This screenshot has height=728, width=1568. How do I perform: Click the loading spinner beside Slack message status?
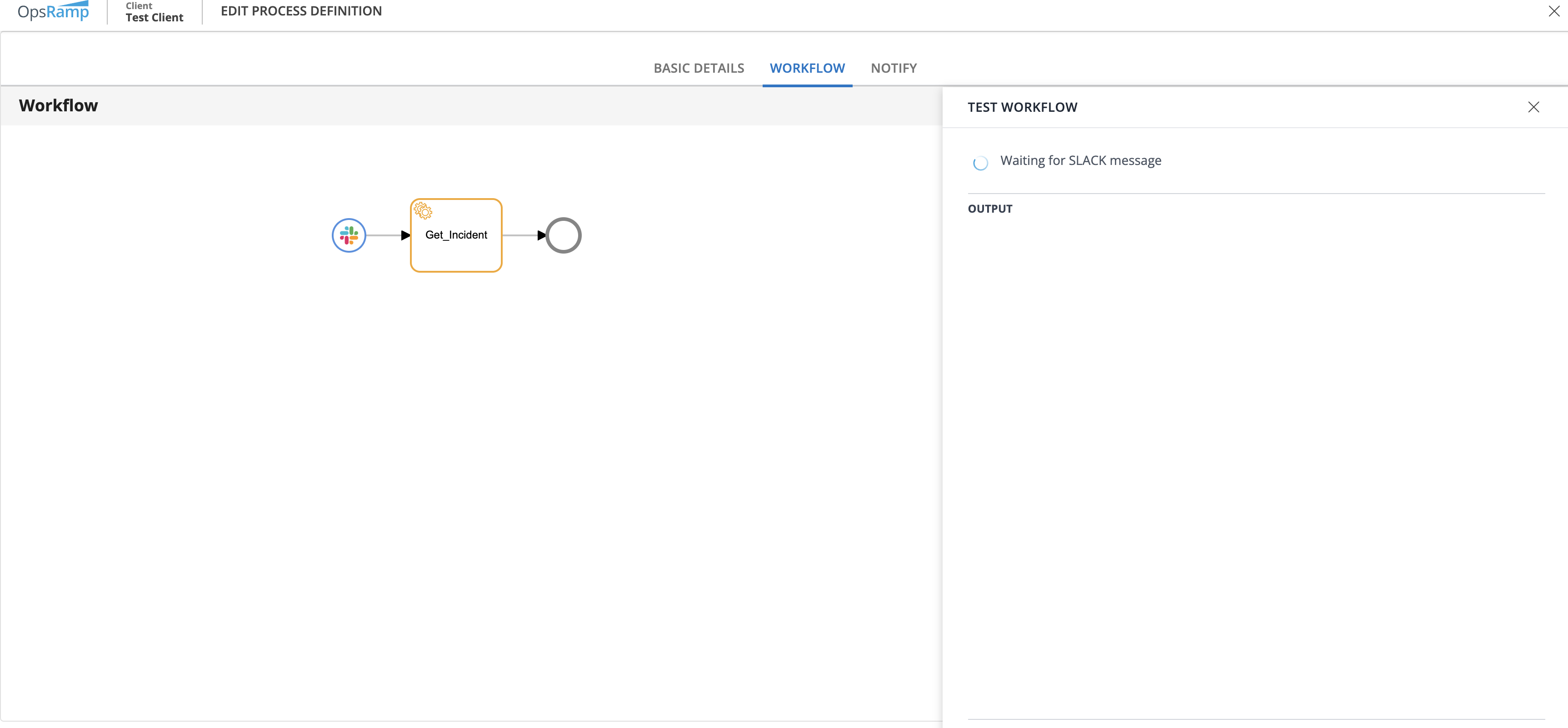tap(980, 163)
